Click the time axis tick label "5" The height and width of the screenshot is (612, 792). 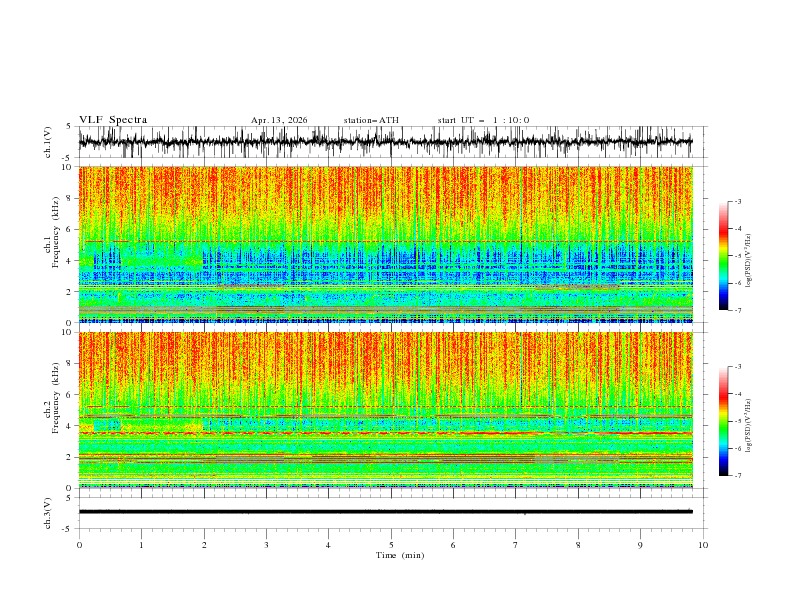point(391,545)
